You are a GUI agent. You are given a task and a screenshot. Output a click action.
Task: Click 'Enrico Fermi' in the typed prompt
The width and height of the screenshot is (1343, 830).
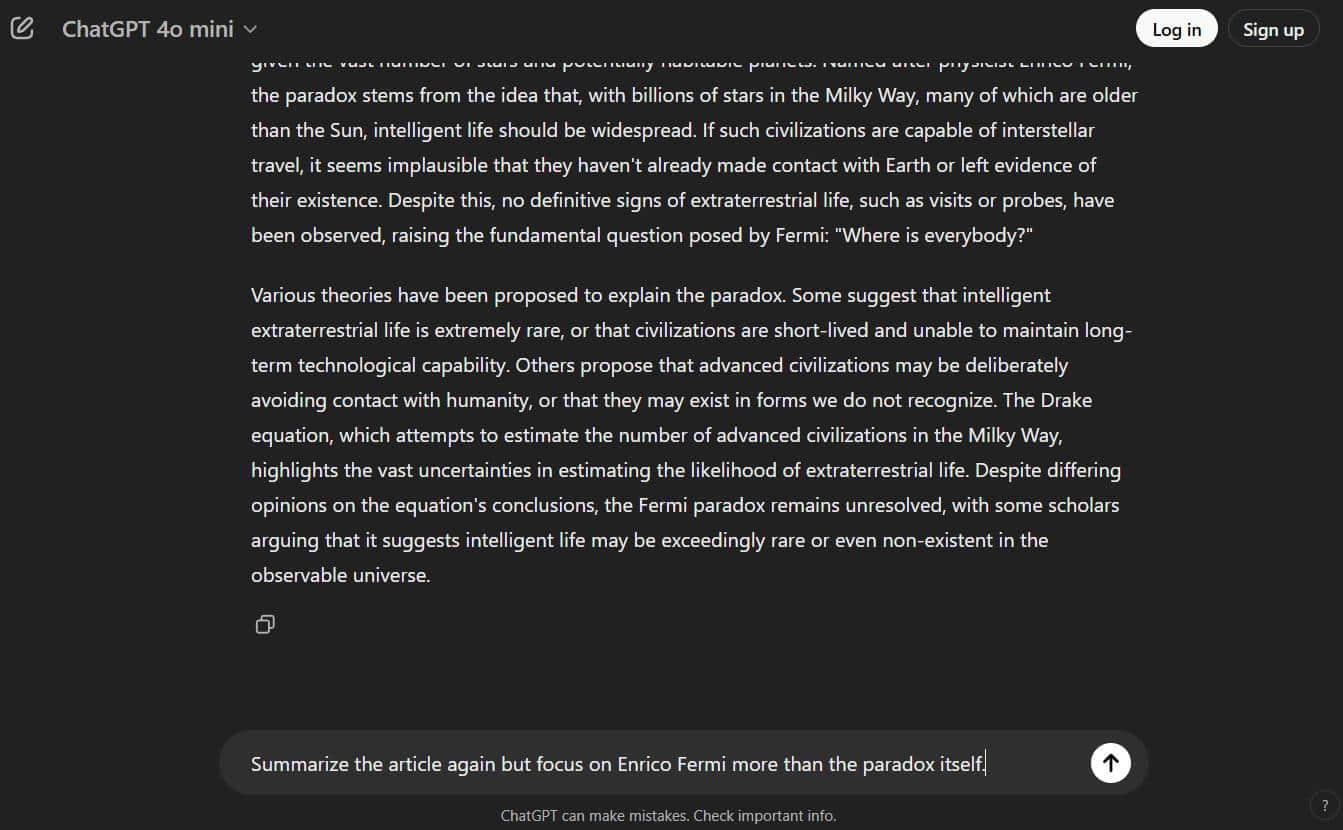(x=672, y=764)
